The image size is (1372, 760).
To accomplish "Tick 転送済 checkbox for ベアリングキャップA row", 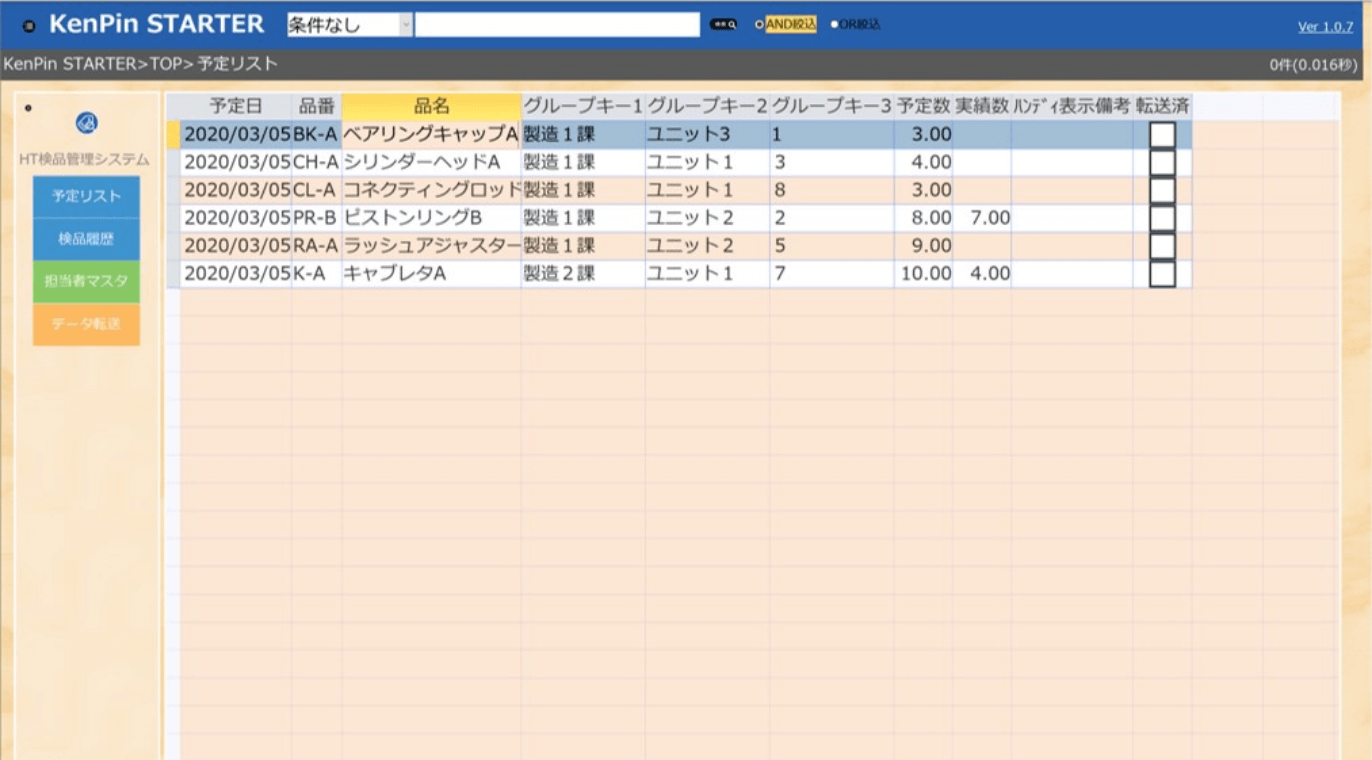I will 1162,135.
